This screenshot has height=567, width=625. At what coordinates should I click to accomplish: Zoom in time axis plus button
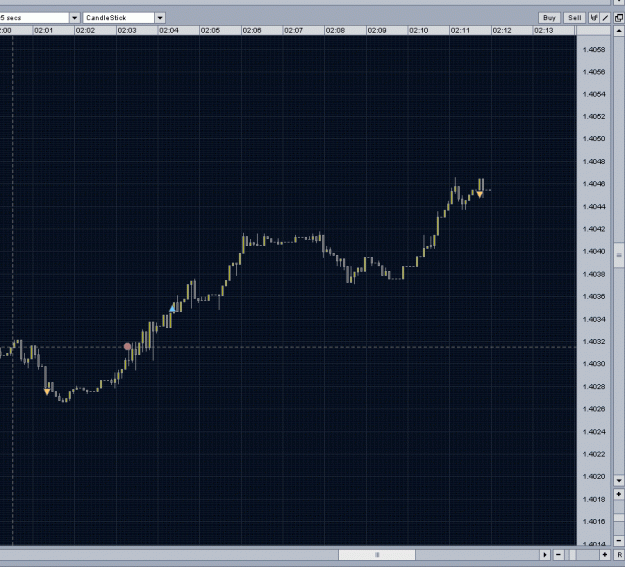605,555
